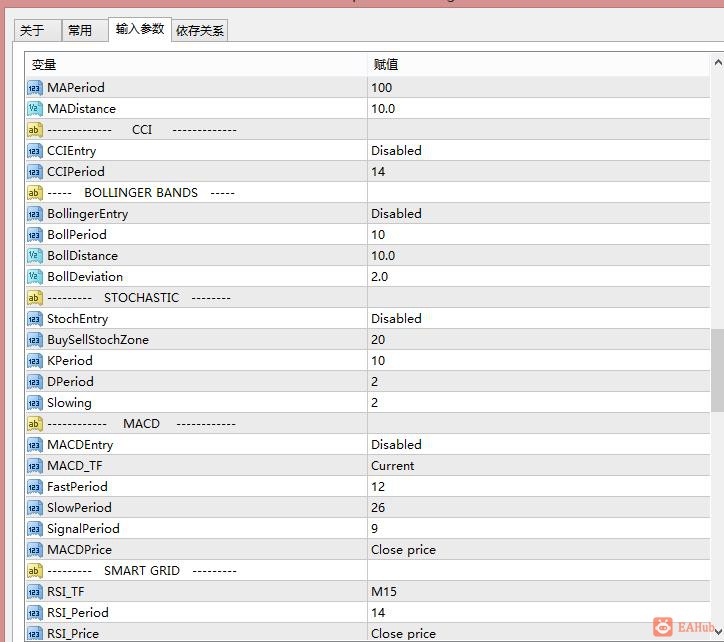Image resolution: width=724 pixels, height=642 pixels.
Task: Click the integer icon beside CCIEntry
Action: point(35,151)
